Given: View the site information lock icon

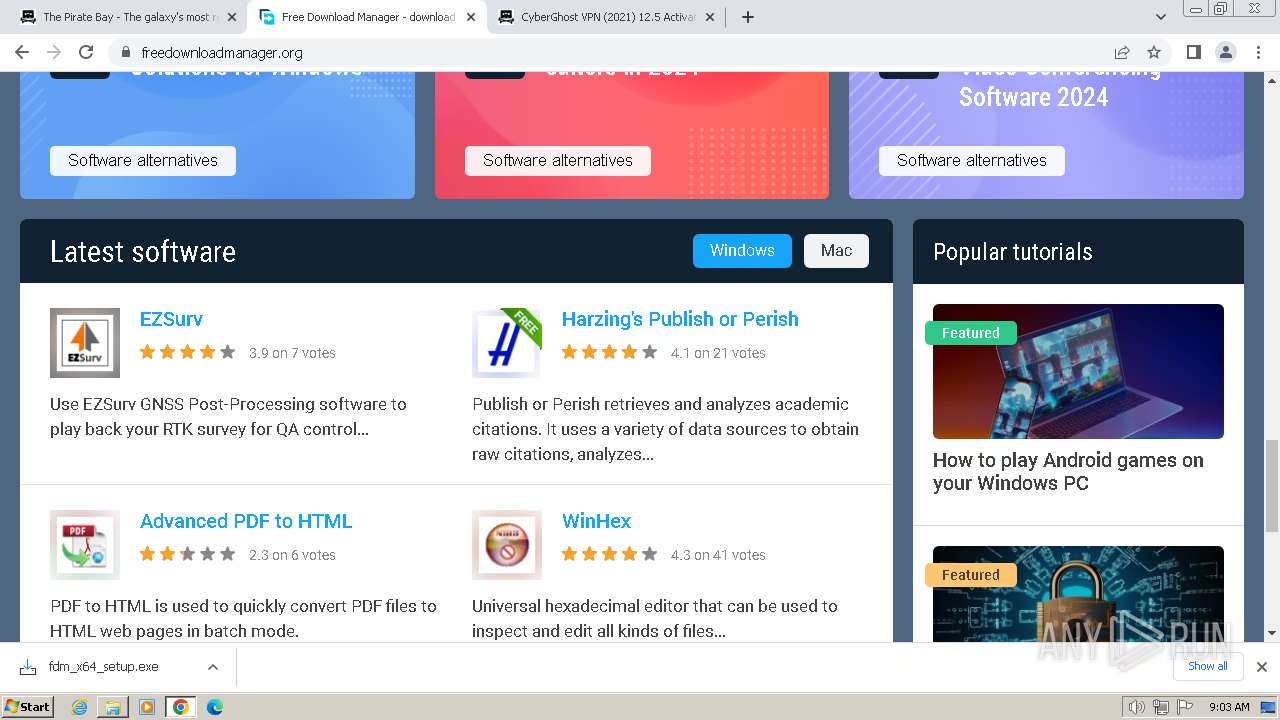Looking at the screenshot, I should [x=125, y=52].
